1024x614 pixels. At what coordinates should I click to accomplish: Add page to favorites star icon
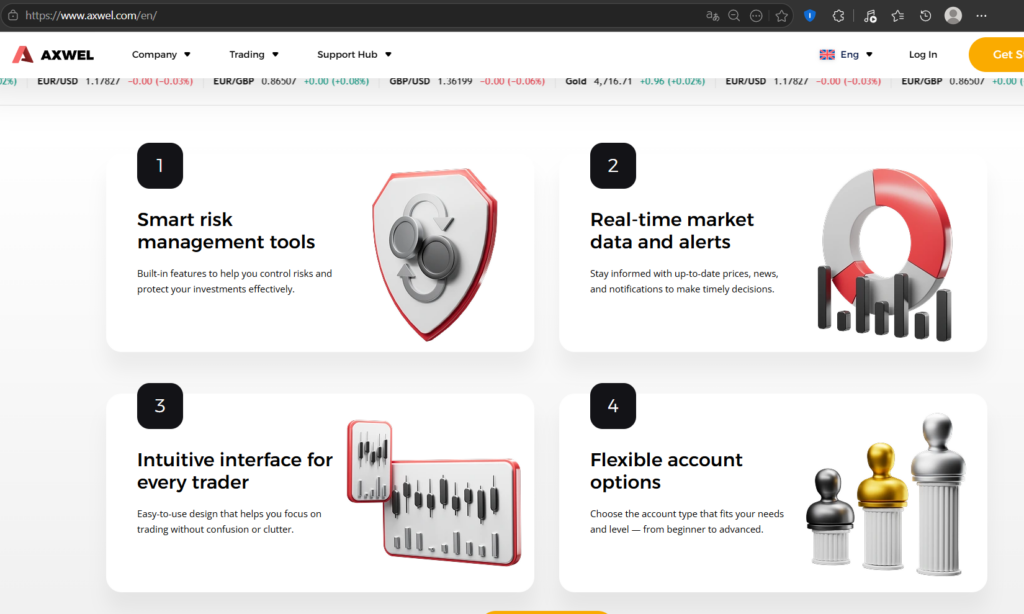pos(782,16)
